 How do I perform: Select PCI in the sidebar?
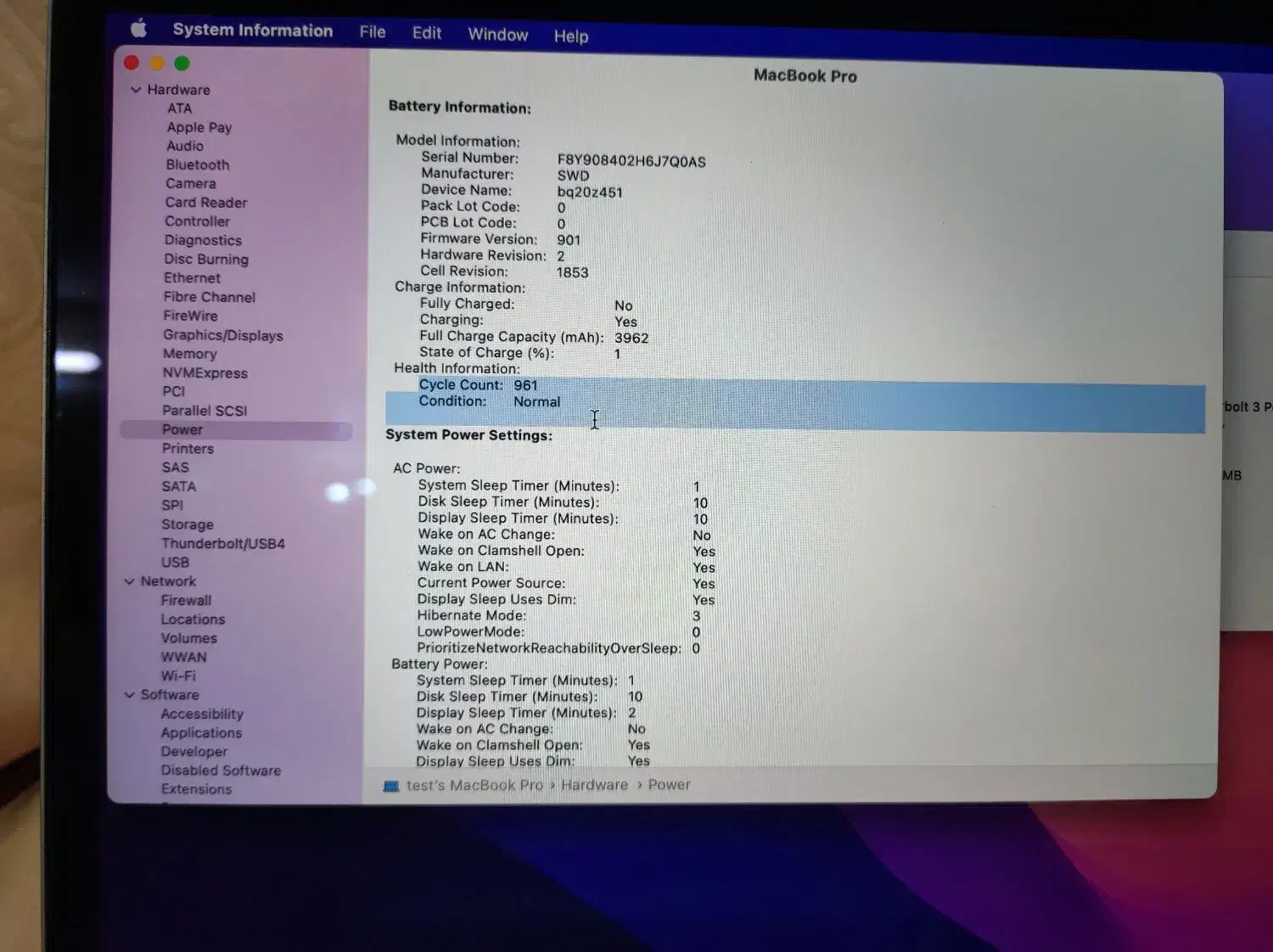[173, 391]
